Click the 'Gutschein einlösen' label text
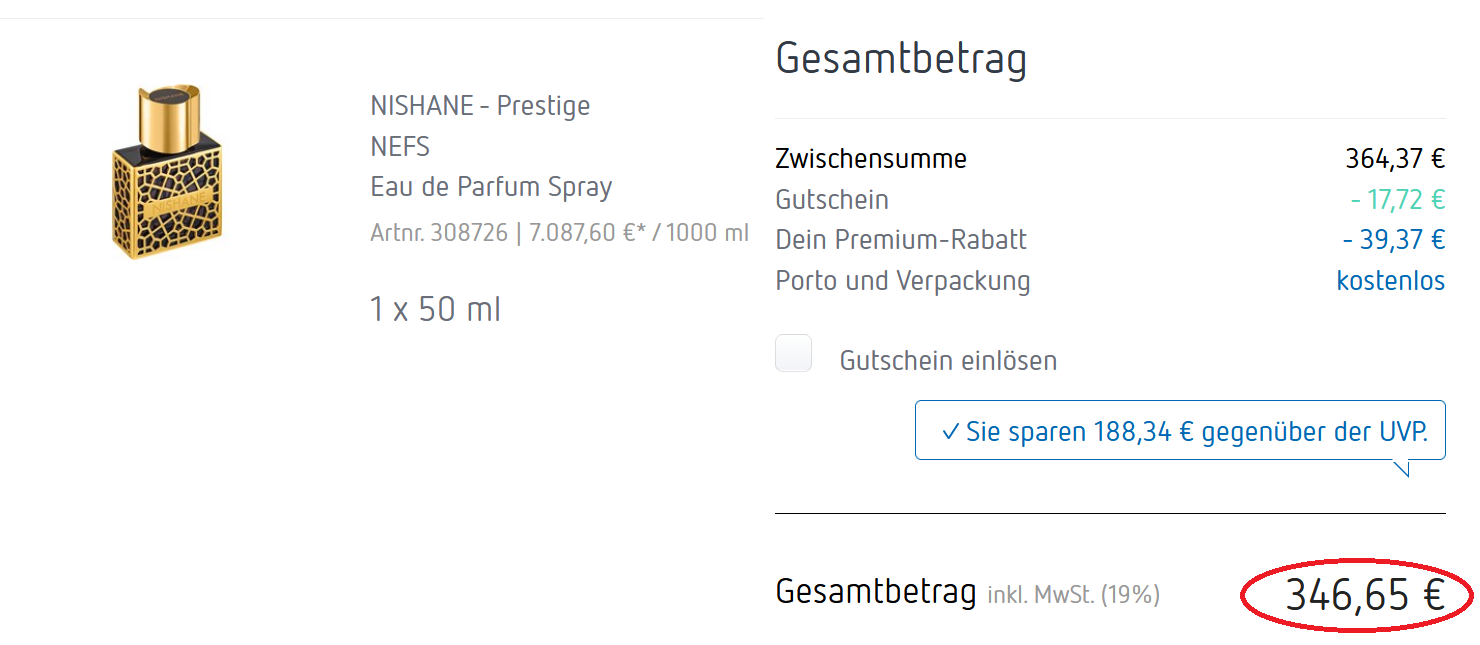Screen dimensions: 1480x645 pos(948,361)
